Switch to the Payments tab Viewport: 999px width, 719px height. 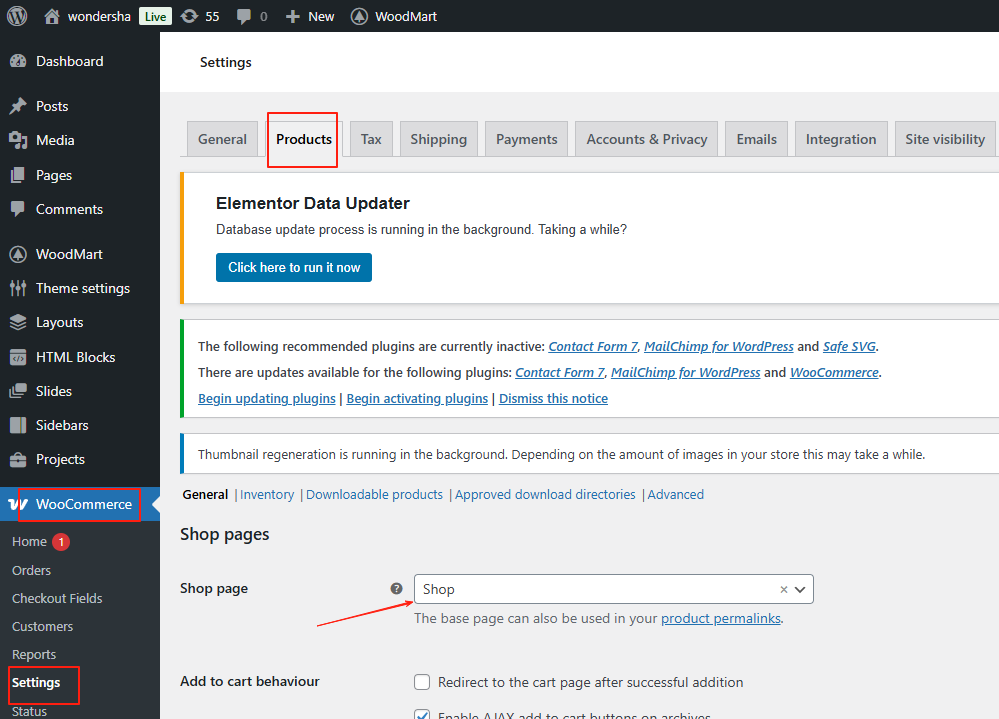pos(526,139)
